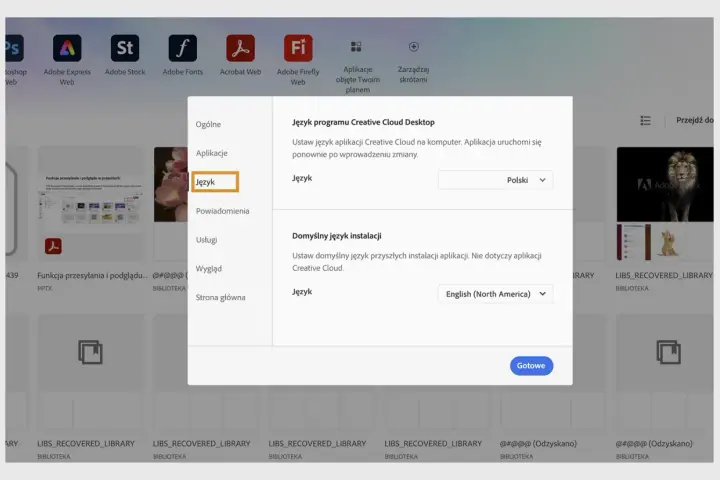Open the Powiadomienia settings tab

coord(222,211)
